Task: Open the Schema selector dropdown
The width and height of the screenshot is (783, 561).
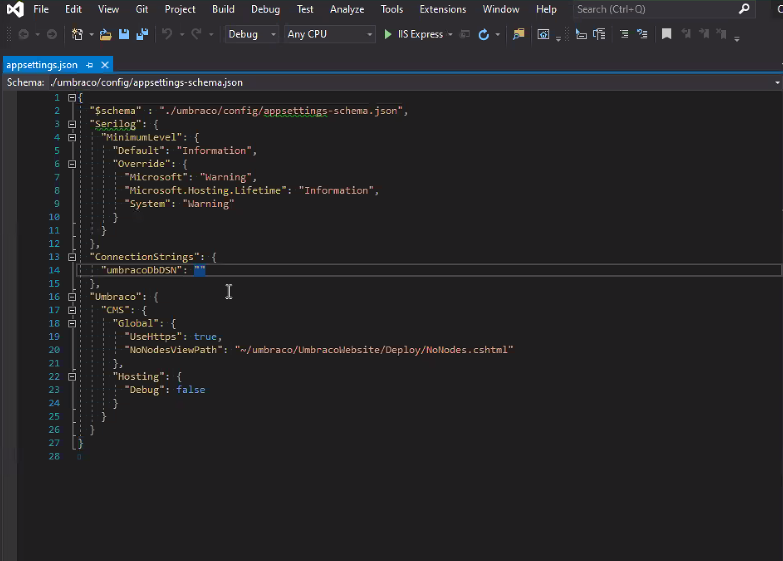Action: pos(778,83)
